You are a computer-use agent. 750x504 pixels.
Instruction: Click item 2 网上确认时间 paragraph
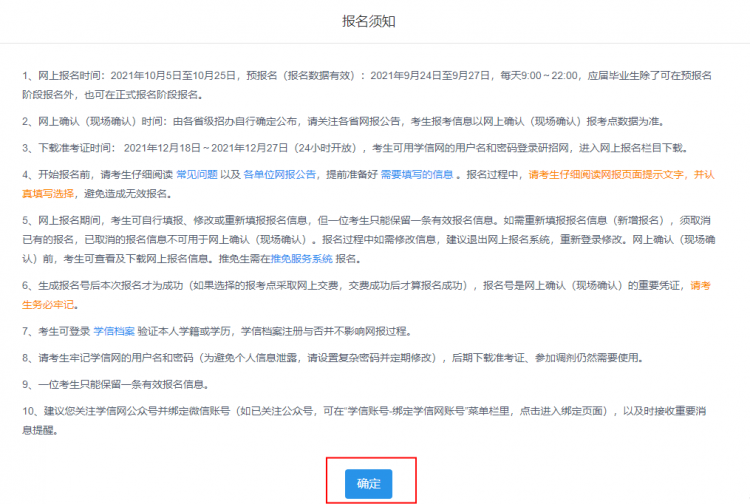click(x=344, y=121)
